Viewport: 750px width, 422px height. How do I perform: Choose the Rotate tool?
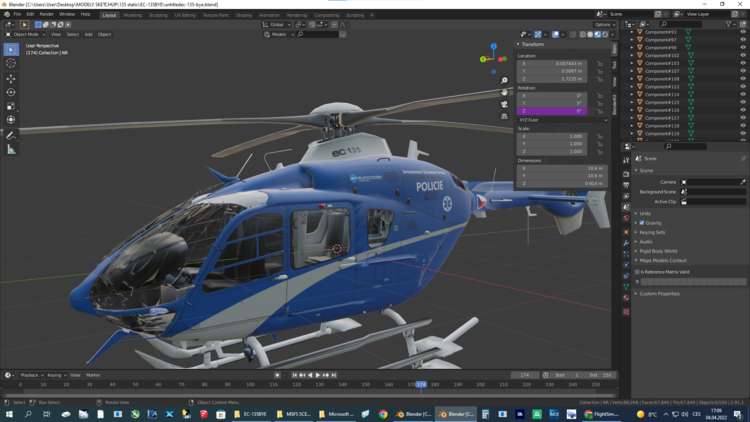point(11,92)
